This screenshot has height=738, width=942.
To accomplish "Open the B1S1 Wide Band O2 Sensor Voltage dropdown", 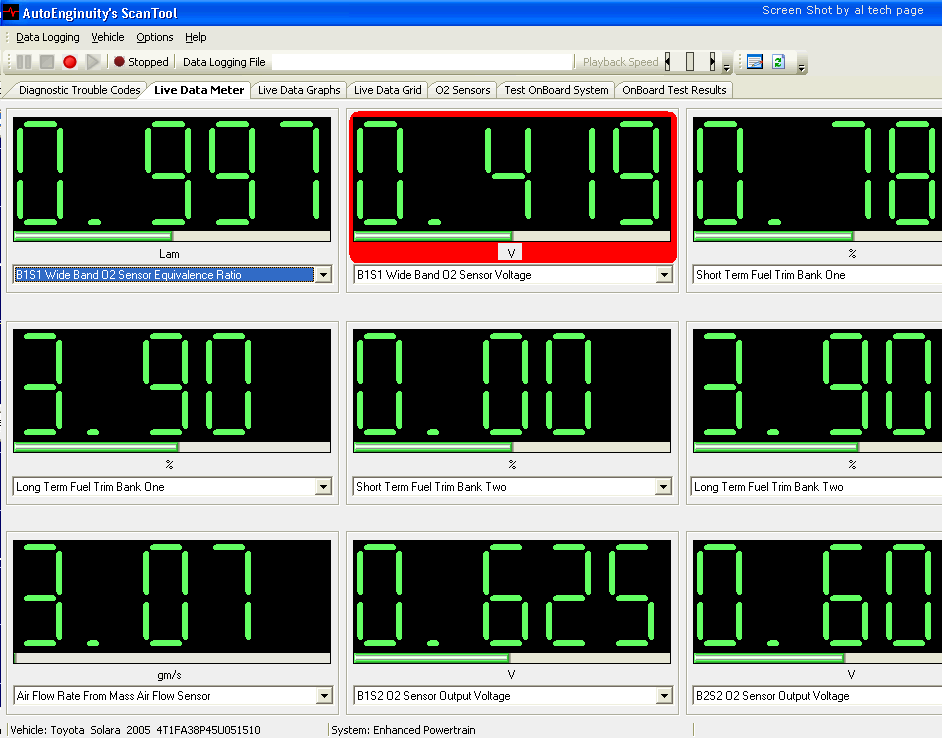I will click(664, 275).
